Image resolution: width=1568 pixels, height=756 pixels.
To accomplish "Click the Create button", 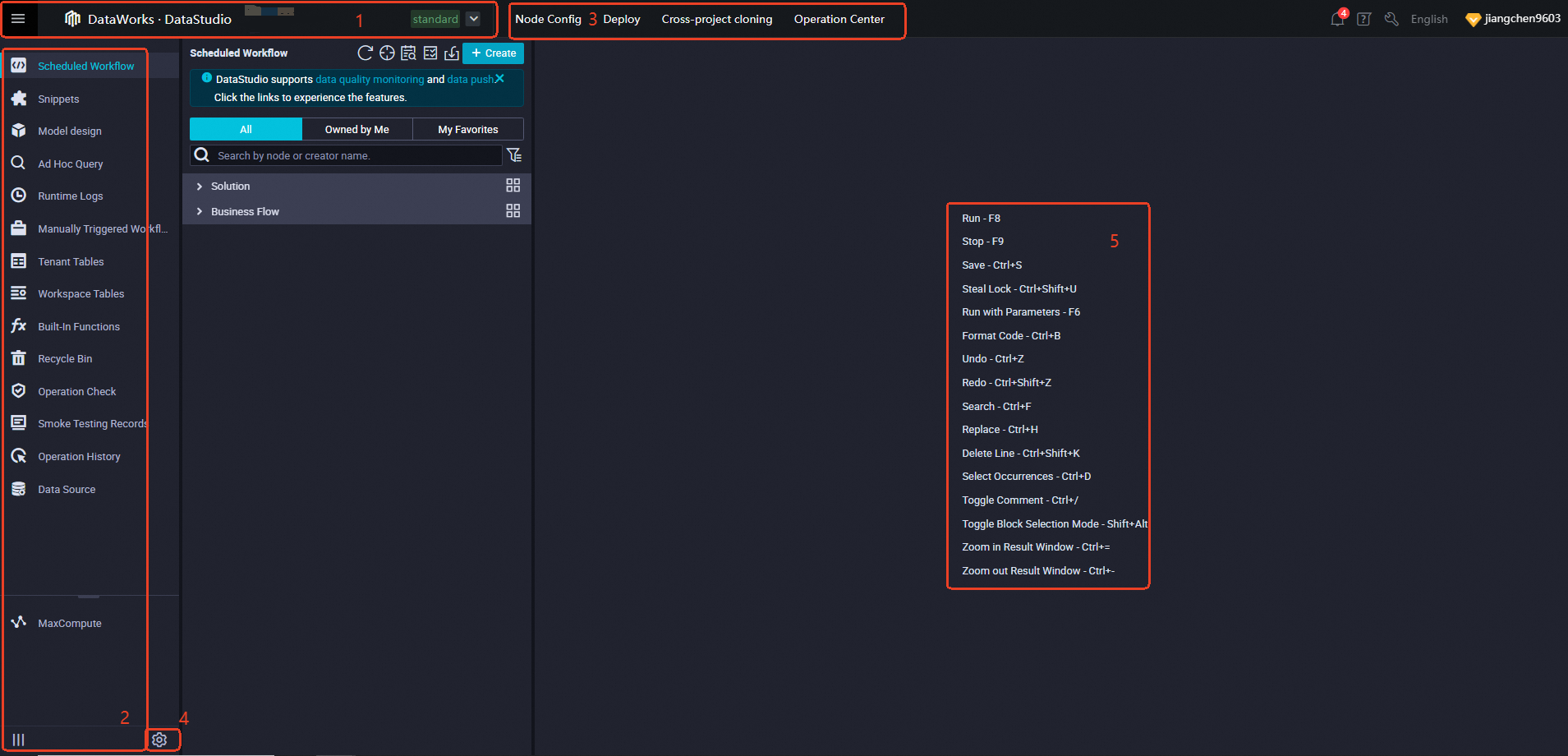I will pyautogui.click(x=494, y=53).
